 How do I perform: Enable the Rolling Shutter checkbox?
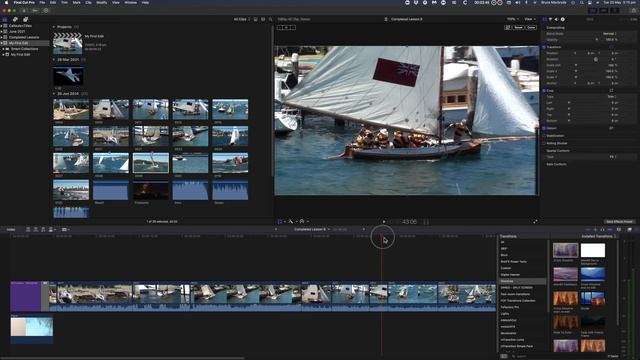[544, 143]
